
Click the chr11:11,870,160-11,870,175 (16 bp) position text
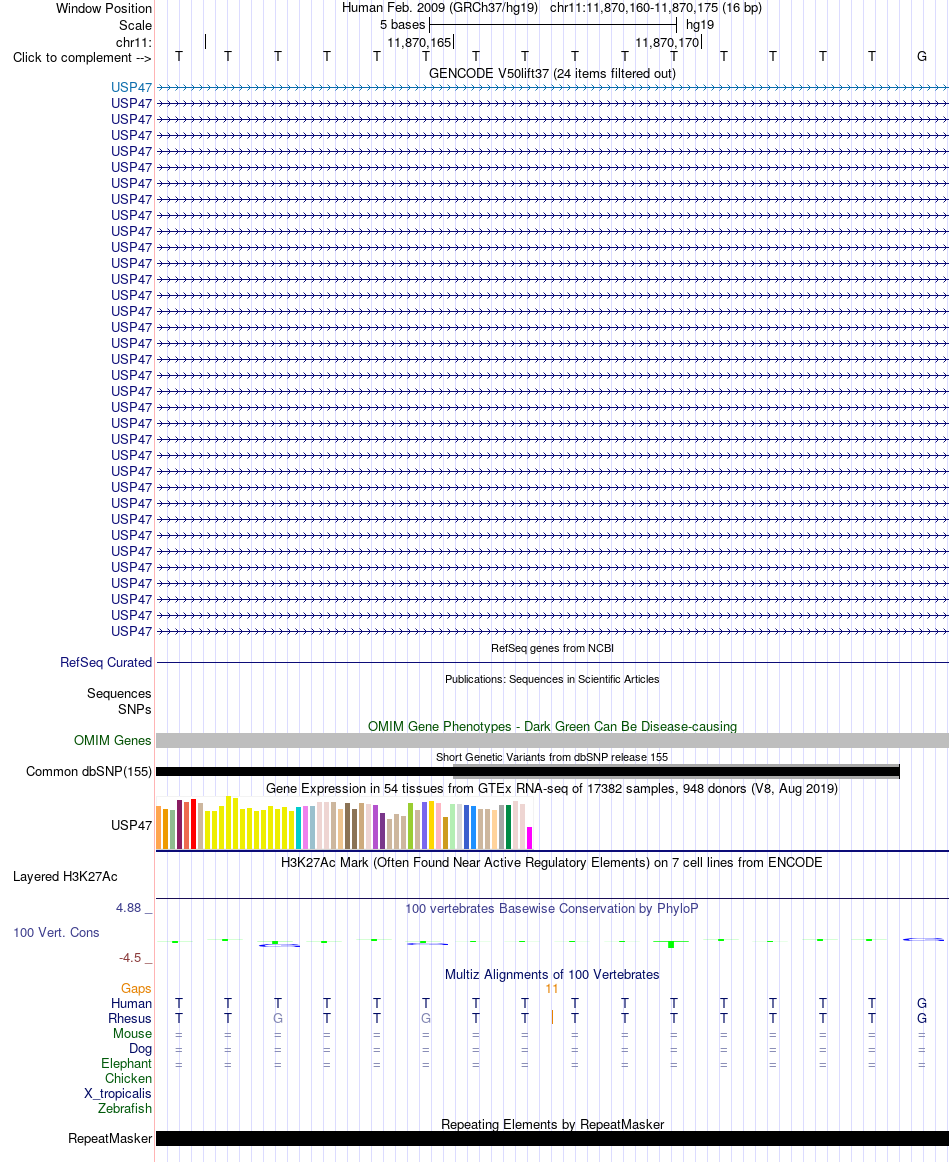[656, 8]
